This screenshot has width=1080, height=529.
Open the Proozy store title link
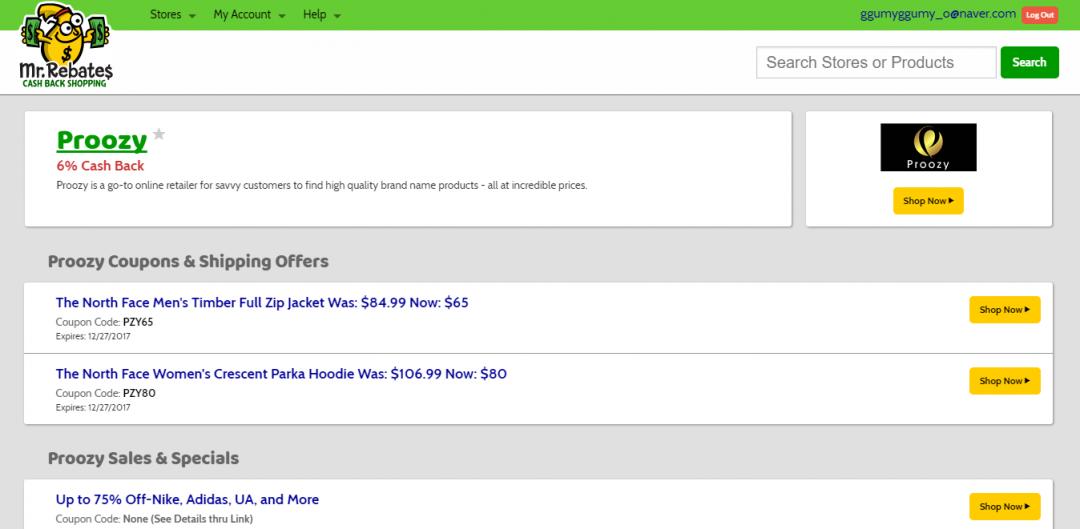coord(102,140)
